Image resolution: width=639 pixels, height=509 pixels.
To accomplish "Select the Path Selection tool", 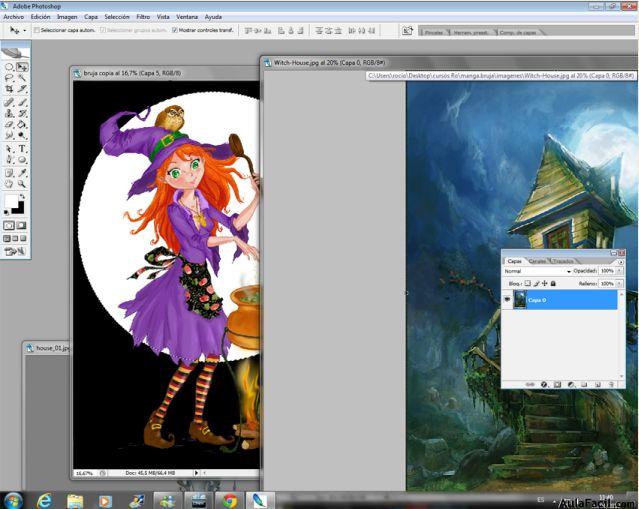I will click(x=9, y=149).
